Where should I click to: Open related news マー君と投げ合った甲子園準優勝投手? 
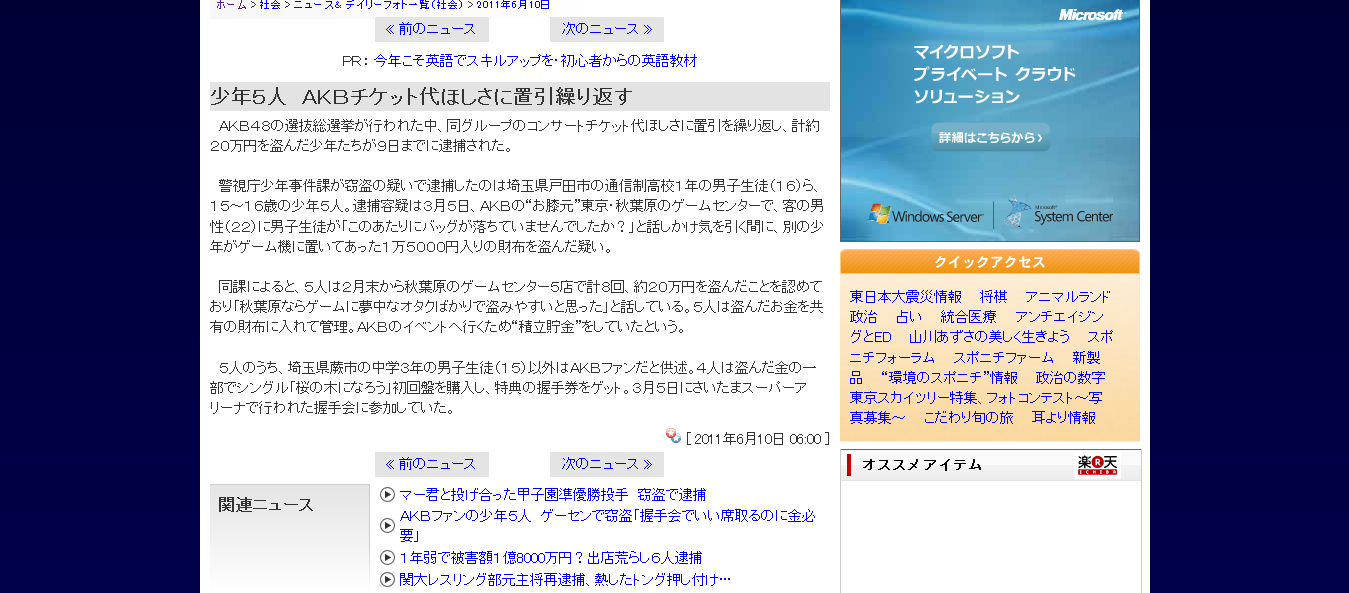(553, 494)
